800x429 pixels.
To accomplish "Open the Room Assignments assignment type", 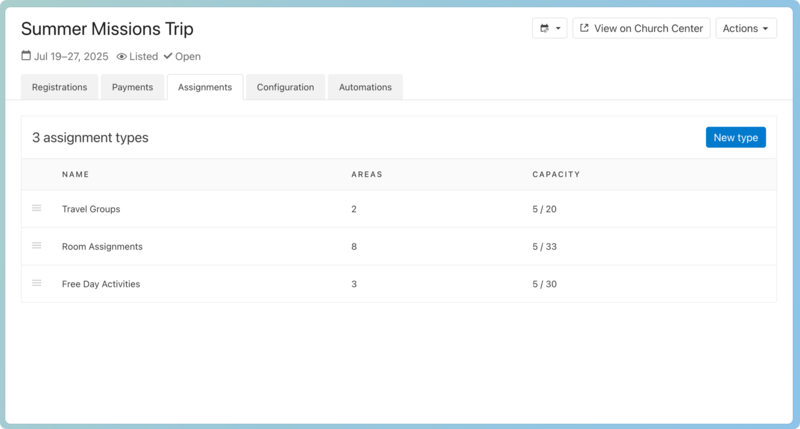I will click(x=102, y=246).
